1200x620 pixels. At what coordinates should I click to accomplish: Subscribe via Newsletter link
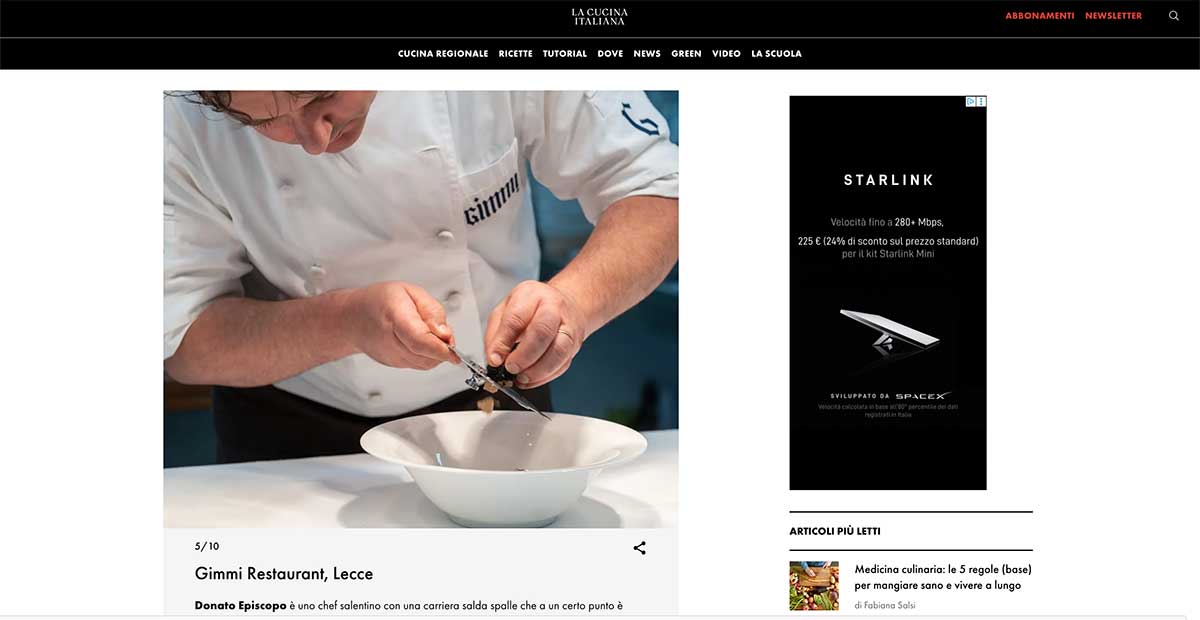point(1113,16)
